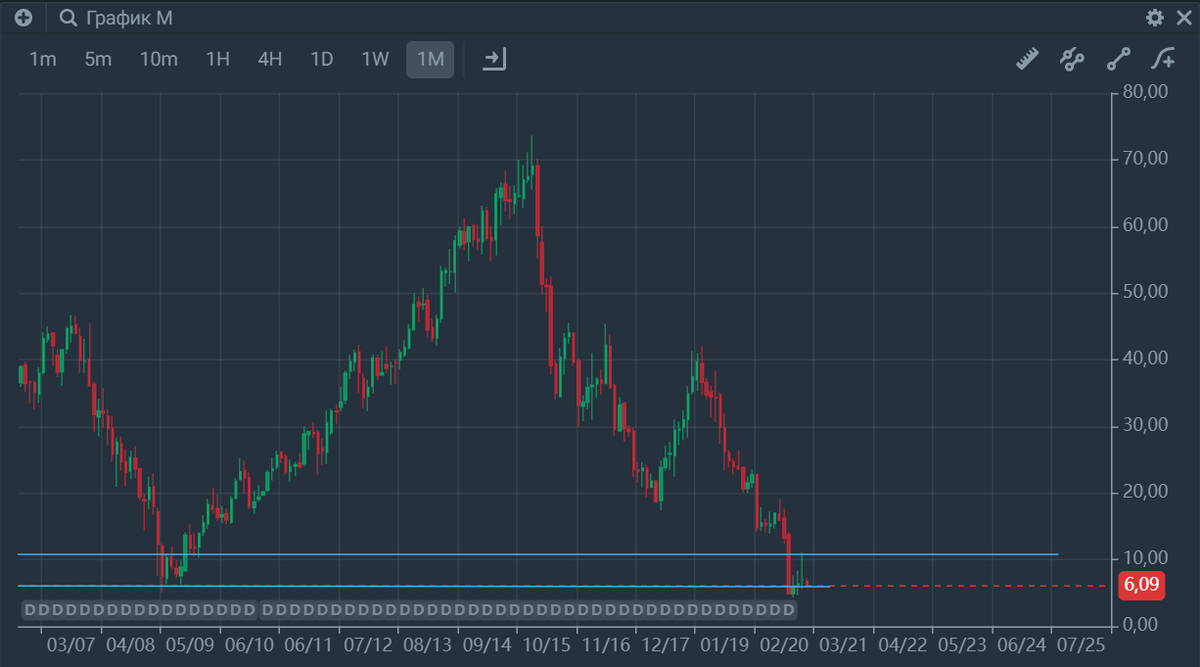Screen dimensions: 1200x667
Task: Click the 04/08 date axis label
Action: click(130, 645)
